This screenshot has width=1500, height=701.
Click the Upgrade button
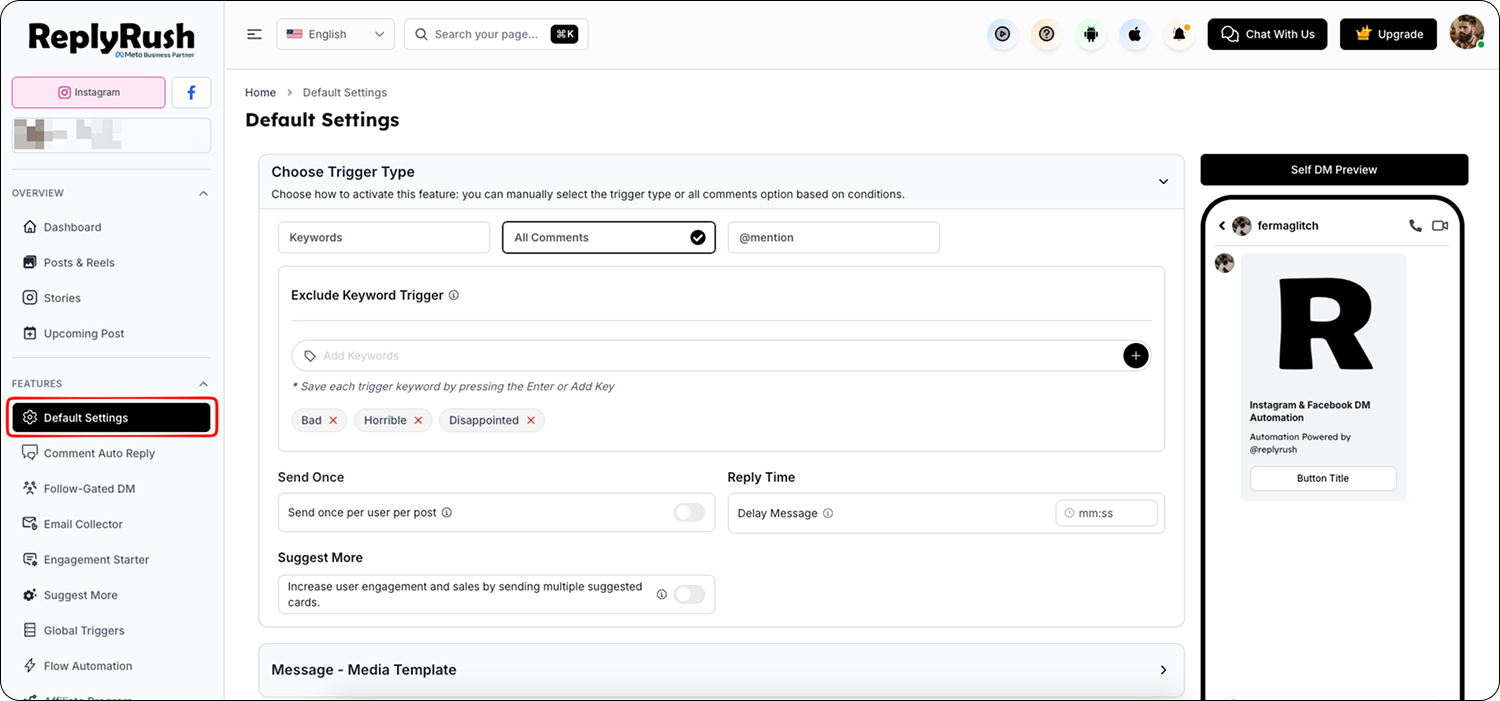pos(1388,34)
